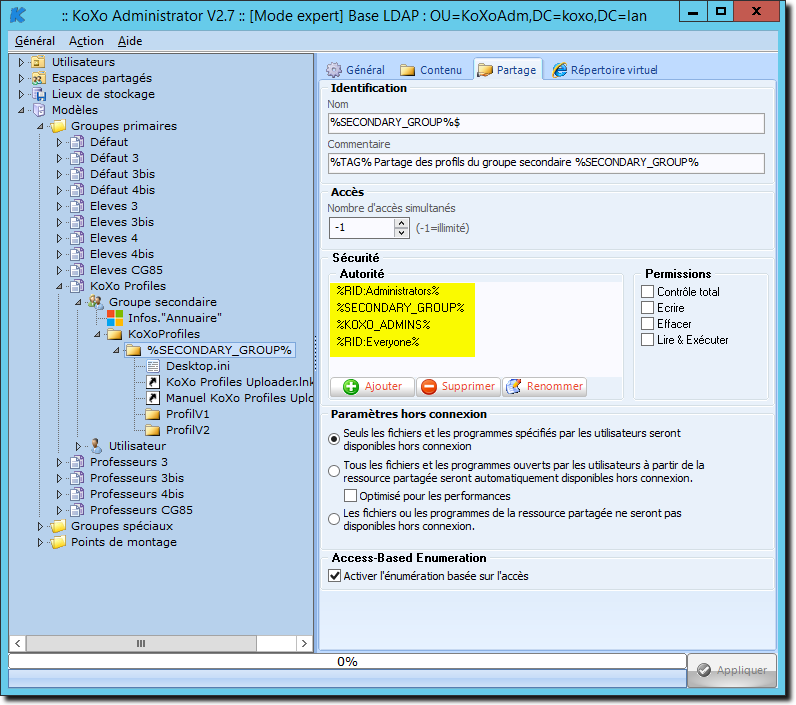Click the Internet Explorer icon on Répertoire virtuel

point(559,70)
